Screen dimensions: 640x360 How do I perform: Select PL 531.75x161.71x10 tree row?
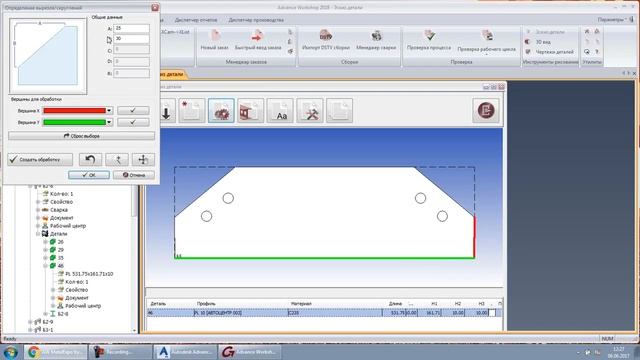(89, 274)
